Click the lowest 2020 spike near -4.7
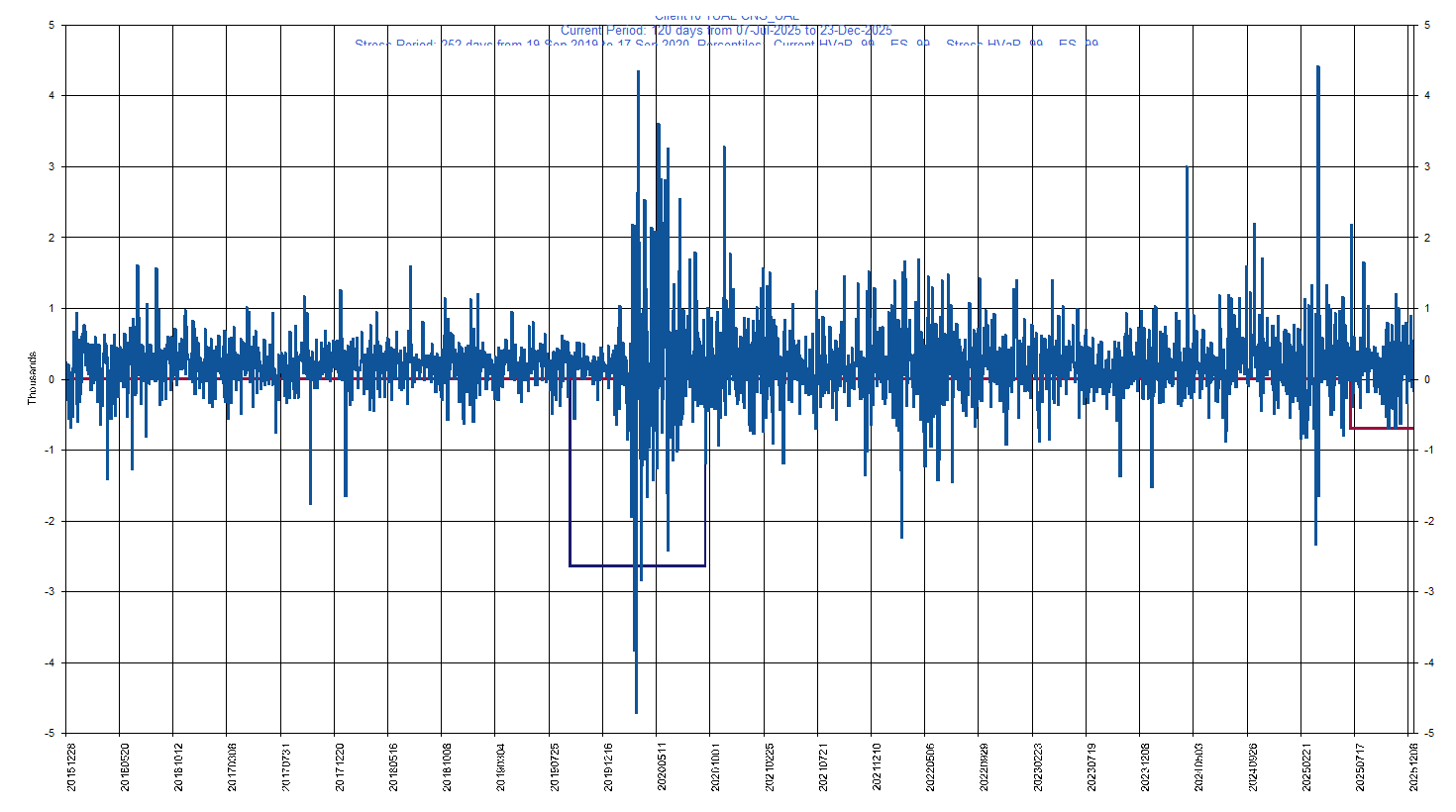This screenshot has width=1456, height=812. click(636, 708)
